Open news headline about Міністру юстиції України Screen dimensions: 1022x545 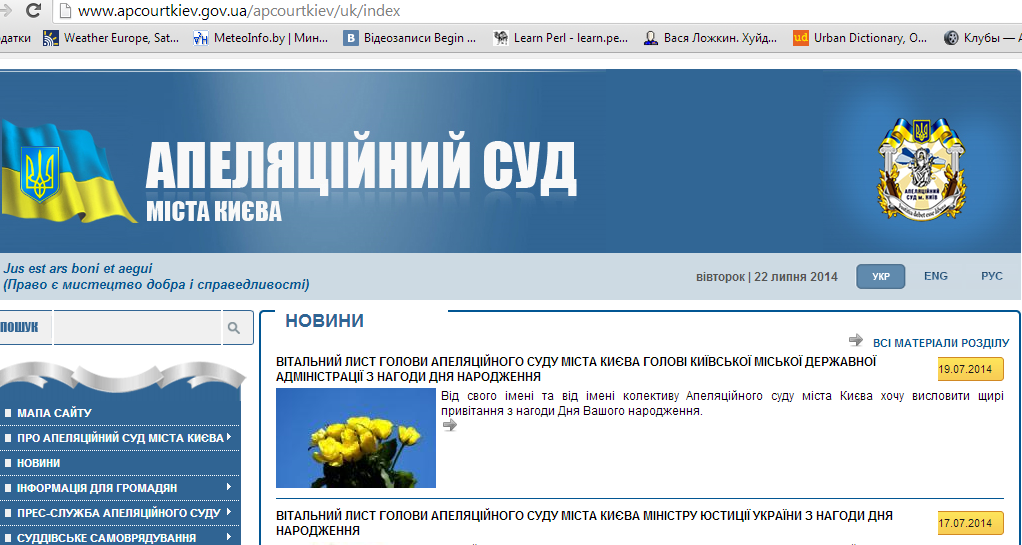point(584,522)
